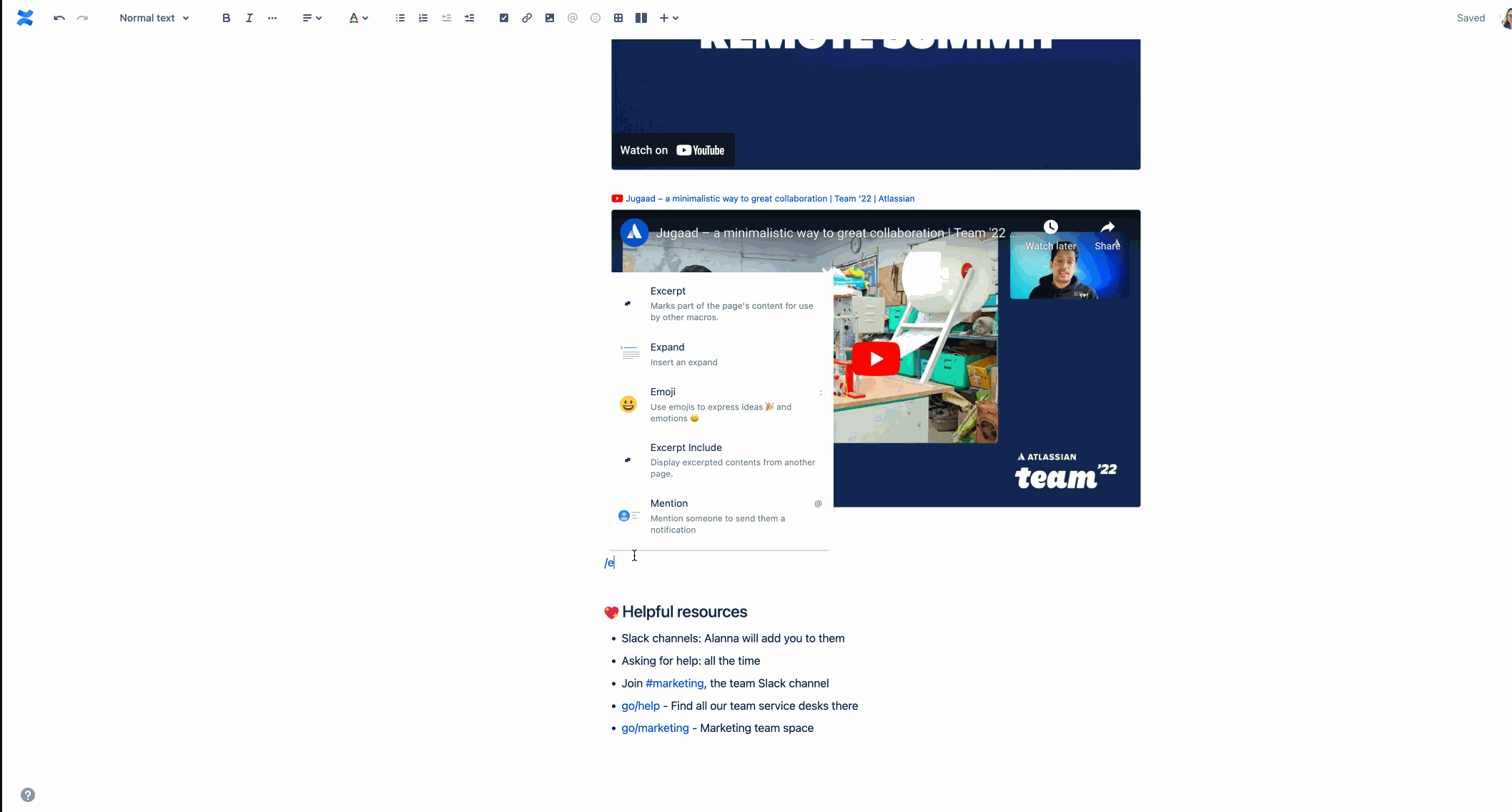Open the Normal text style dropdown

click(x=154, y=18)
